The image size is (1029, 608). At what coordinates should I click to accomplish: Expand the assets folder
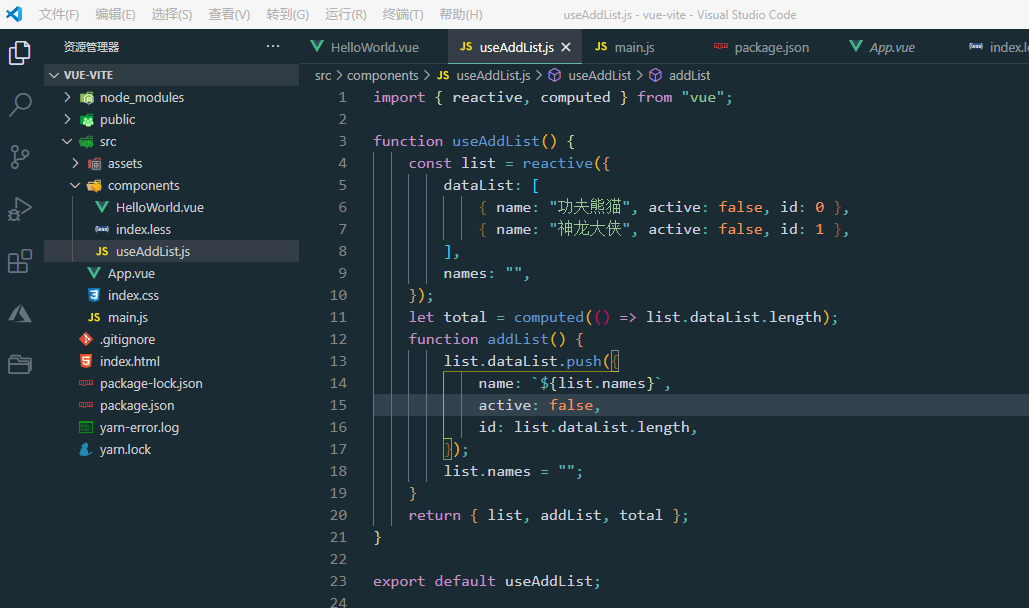tap(75, 163)
